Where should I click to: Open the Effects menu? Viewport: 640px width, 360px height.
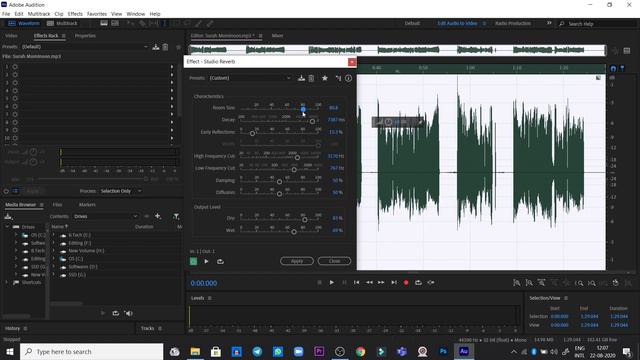tap(75, 14)
